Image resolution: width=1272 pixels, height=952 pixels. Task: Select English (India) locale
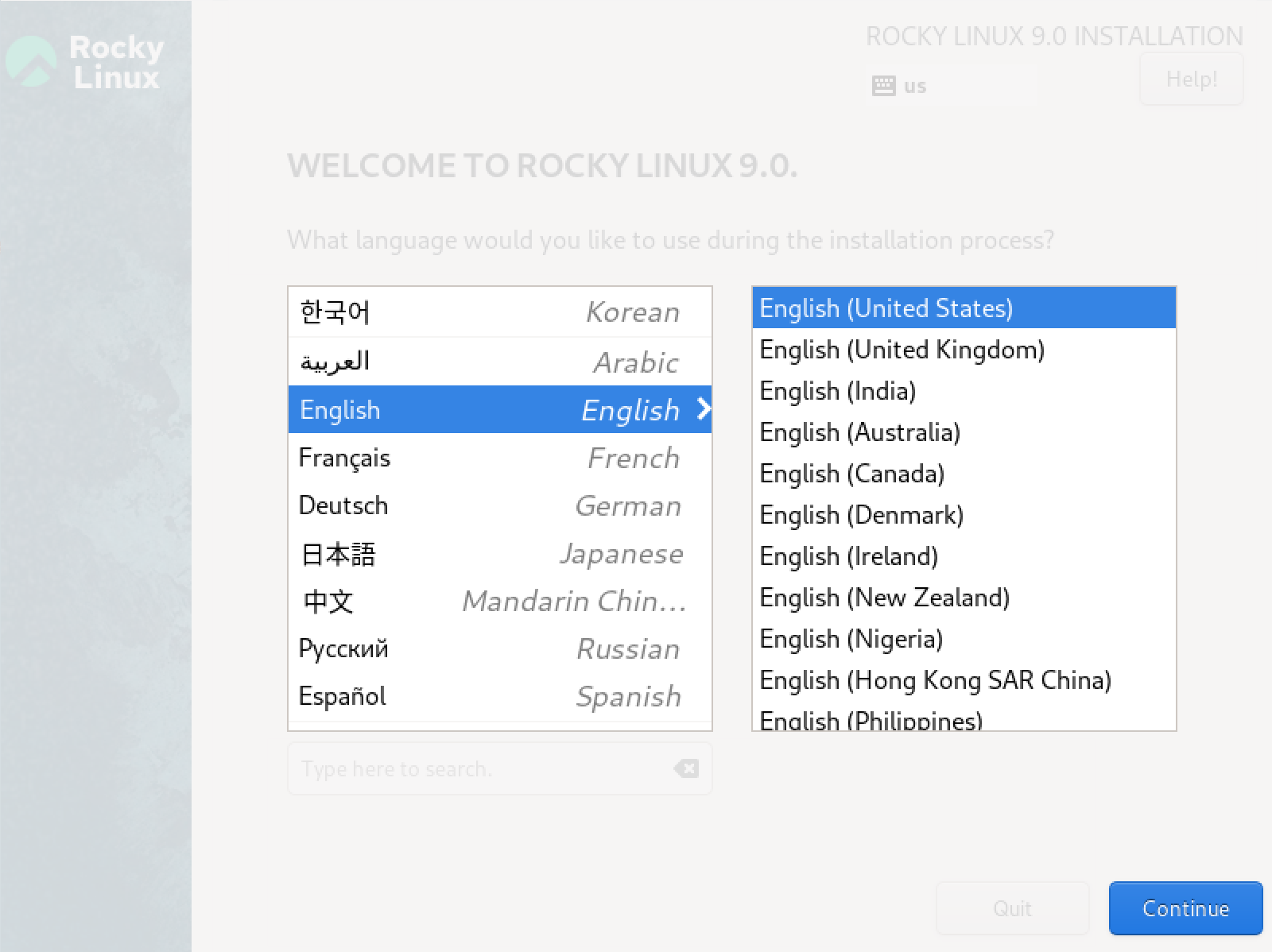pos(964,390)
